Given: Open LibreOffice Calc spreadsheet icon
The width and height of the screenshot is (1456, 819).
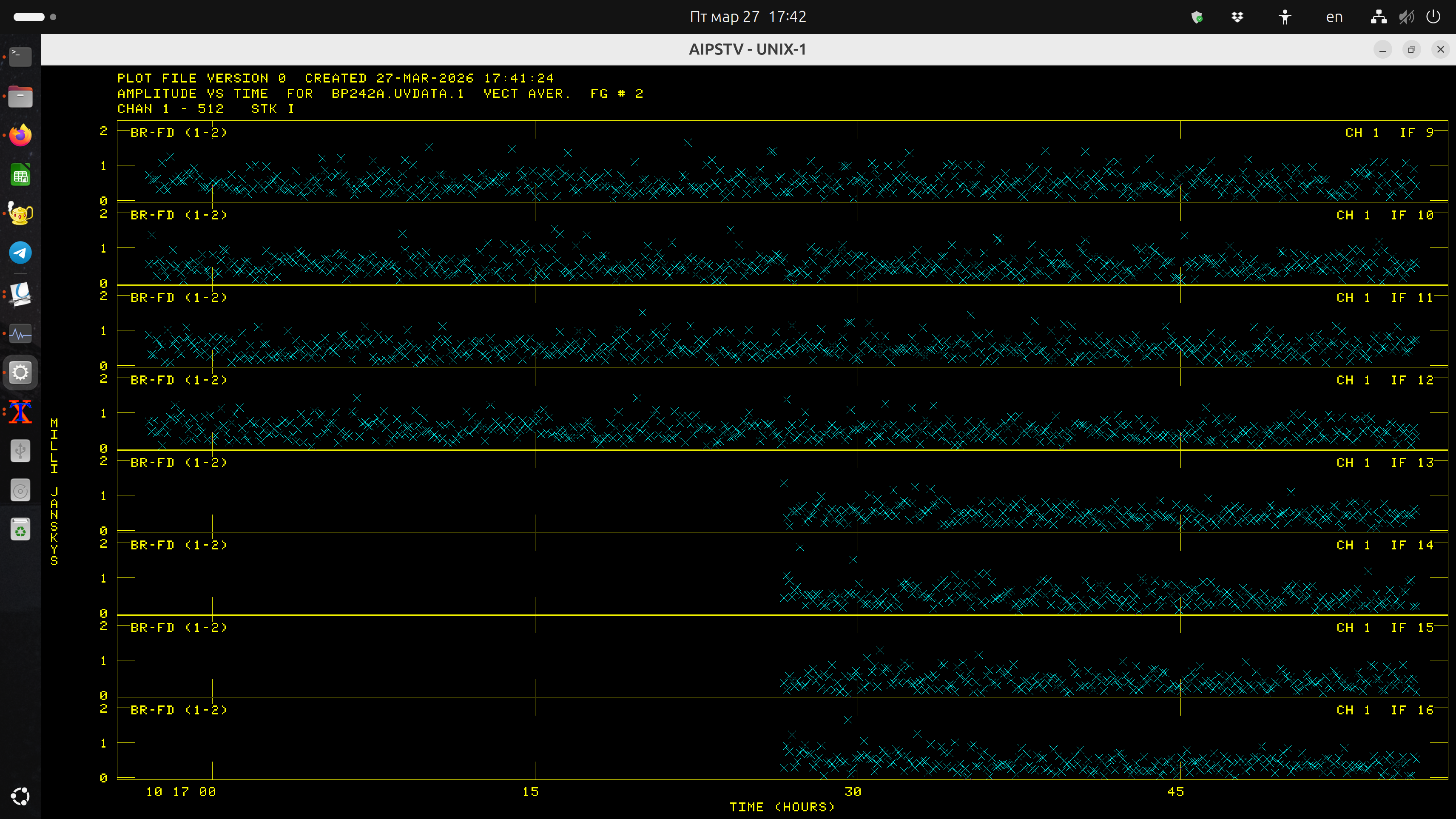Looking at the screenshot, I should click(20, 176).
